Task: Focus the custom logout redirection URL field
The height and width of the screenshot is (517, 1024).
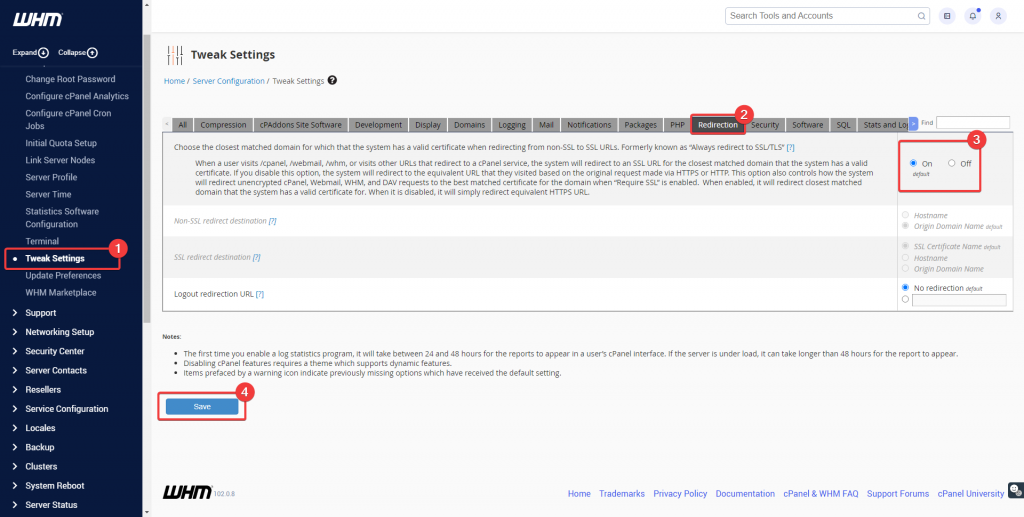Action: click(959, 300)
